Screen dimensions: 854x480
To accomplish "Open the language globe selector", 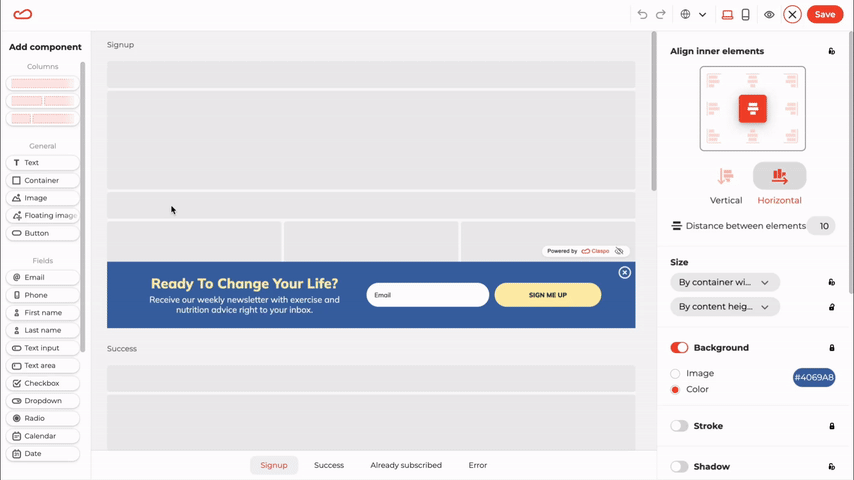I will [x=685, y=15].
